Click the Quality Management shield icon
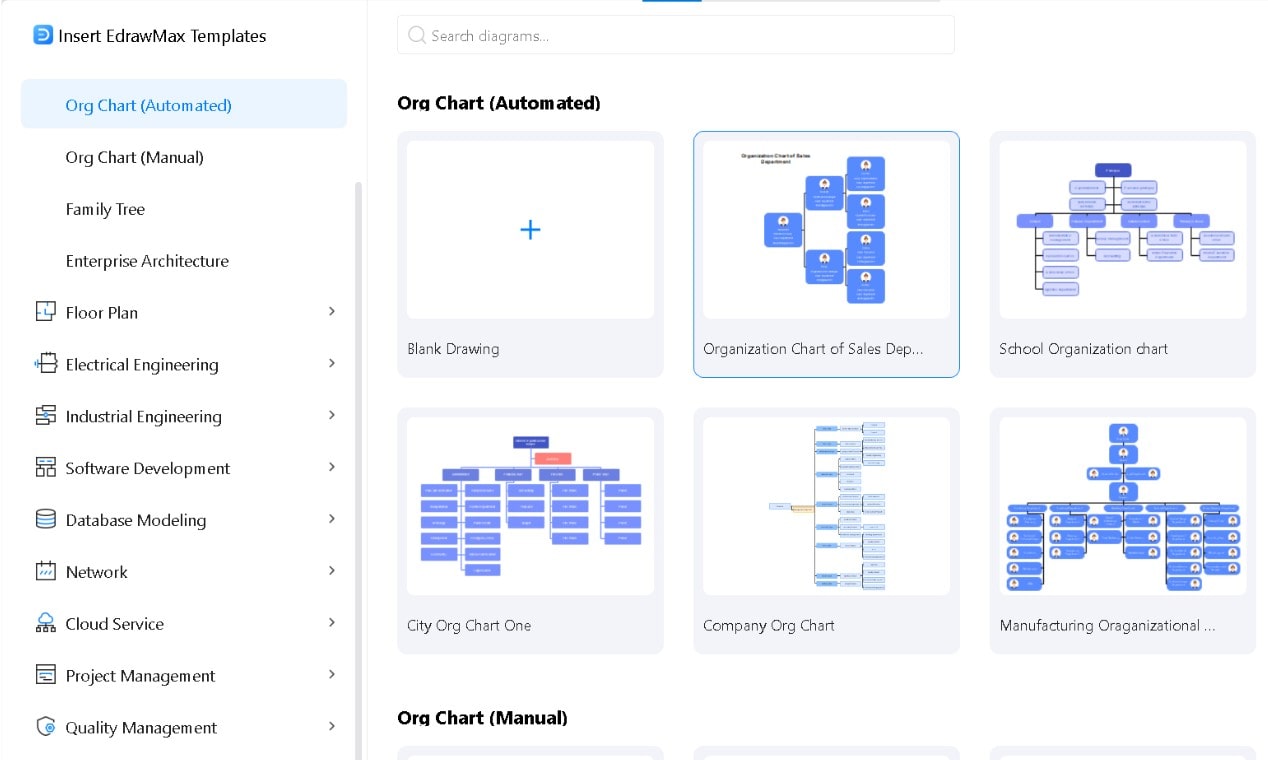 point(45,727)
